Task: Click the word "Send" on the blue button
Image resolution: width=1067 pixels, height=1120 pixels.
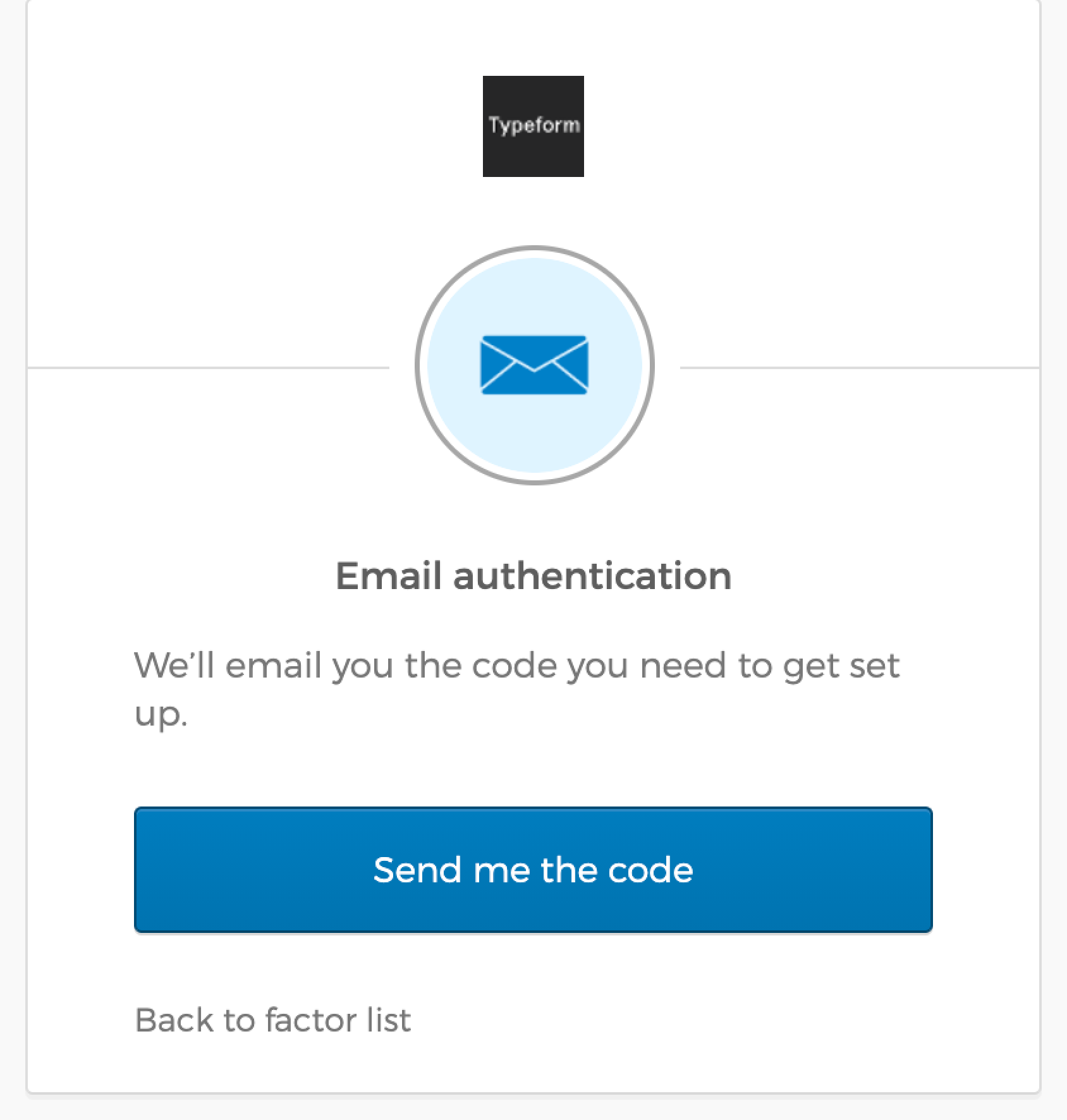Action: [x=418, y=870]
